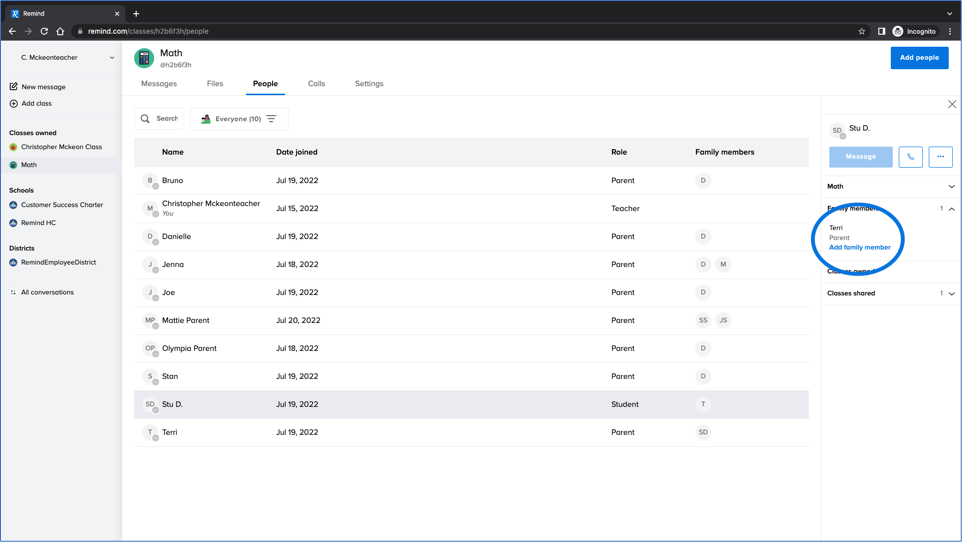Click the Add people button
This screenshot has width=962, height=542.
coord(918,58)
